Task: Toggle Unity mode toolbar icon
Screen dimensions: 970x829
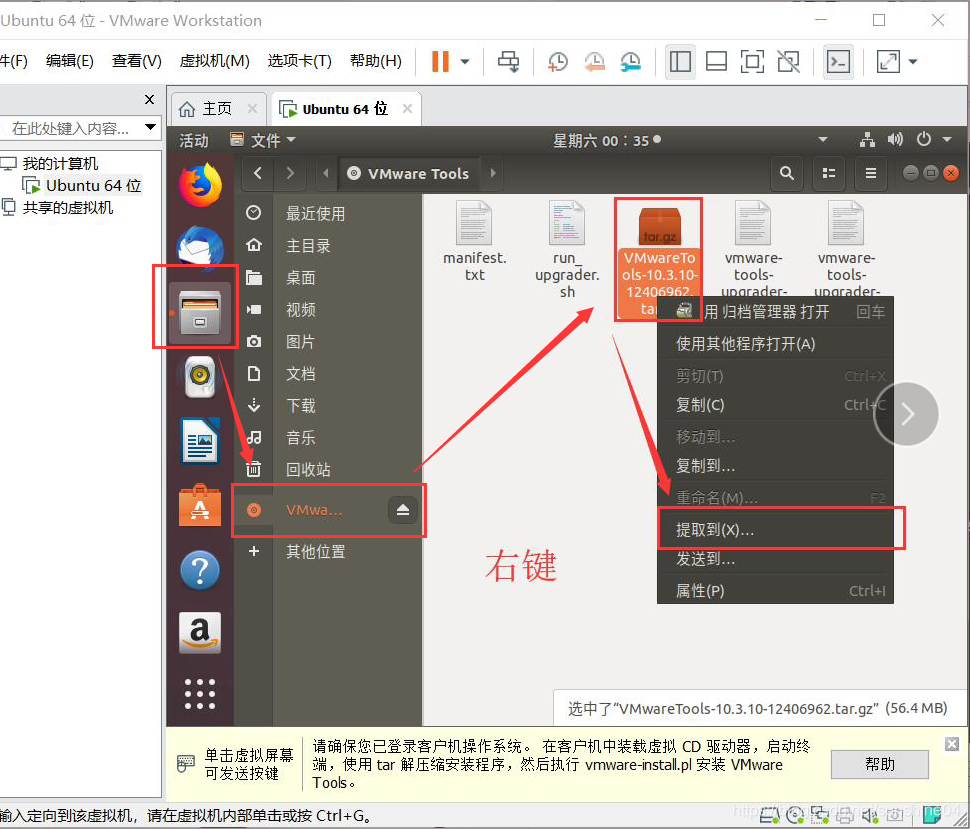Action: [x=788, y=61]
